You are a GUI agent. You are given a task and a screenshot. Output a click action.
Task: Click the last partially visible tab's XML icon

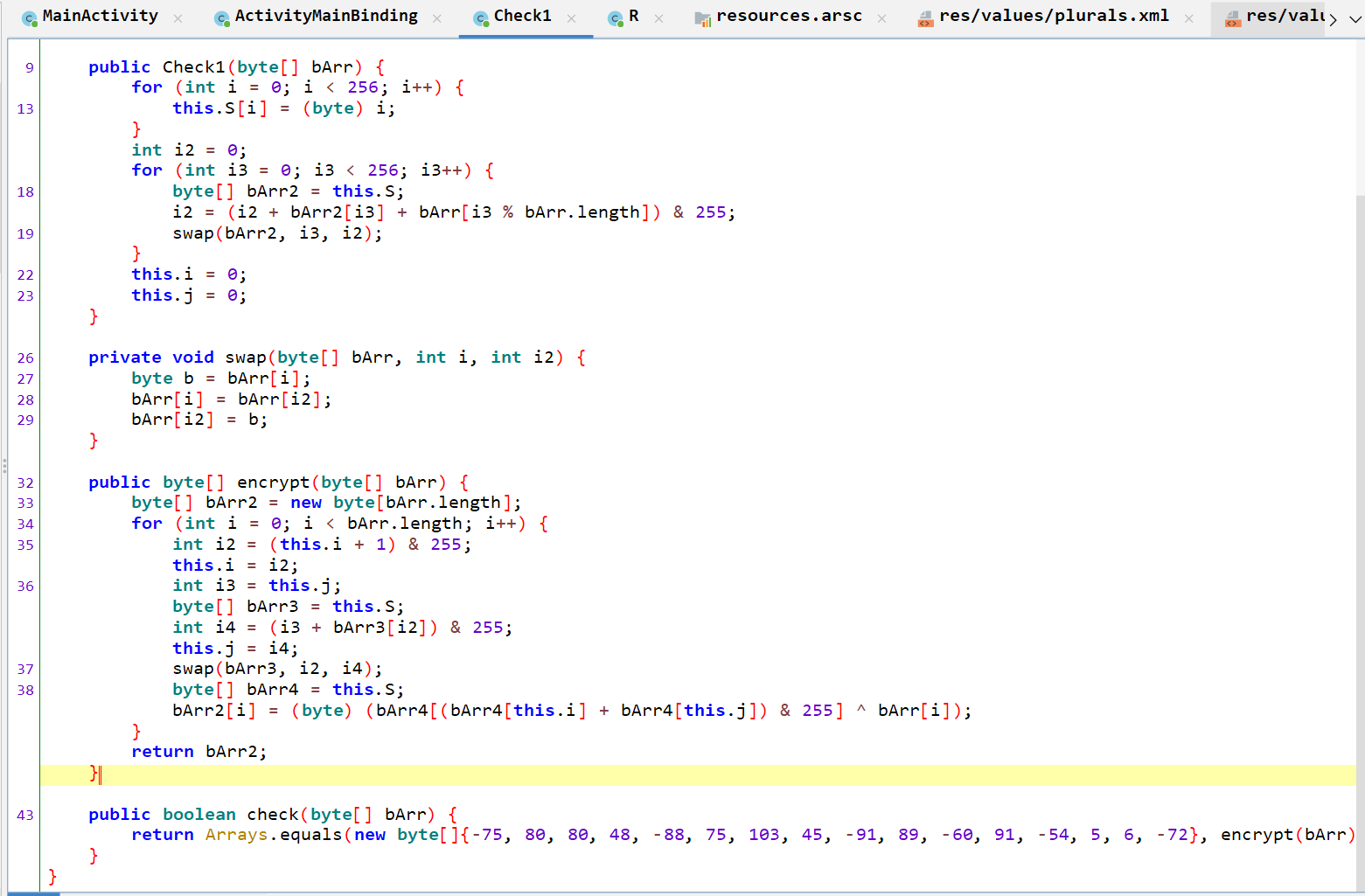[1233, 19]
